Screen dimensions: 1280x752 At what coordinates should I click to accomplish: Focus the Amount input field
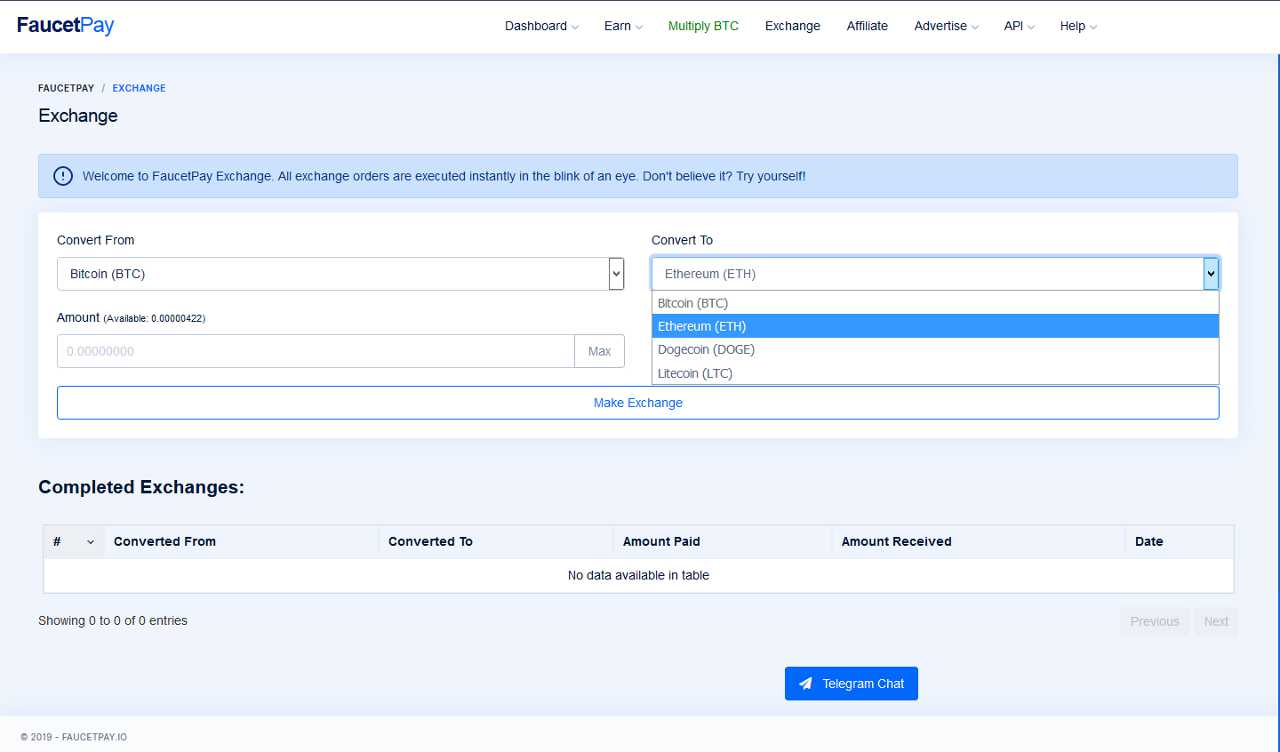point(315,351)
